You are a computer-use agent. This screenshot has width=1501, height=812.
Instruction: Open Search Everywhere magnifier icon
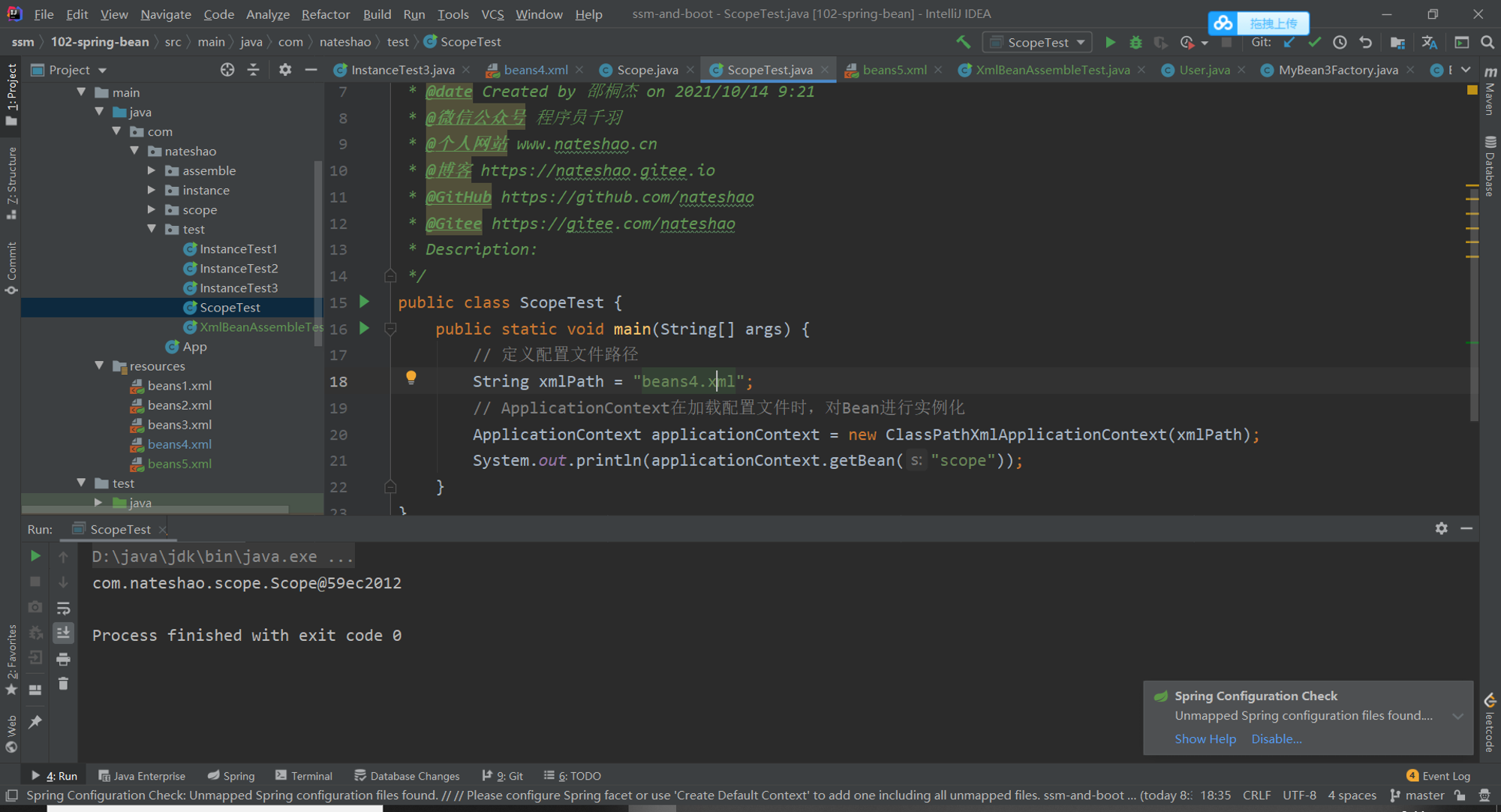[x=1487, y=42]
